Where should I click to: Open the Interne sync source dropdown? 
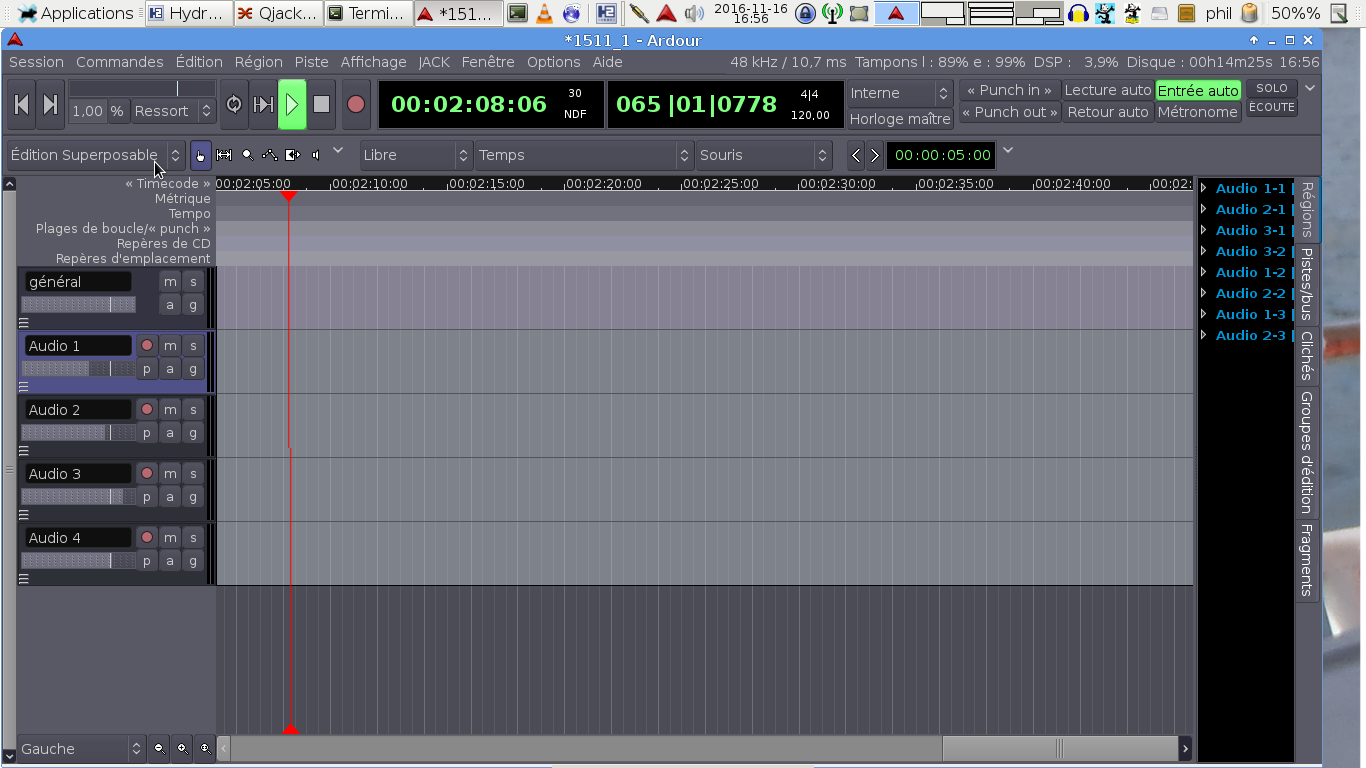(x=900, y=93)
